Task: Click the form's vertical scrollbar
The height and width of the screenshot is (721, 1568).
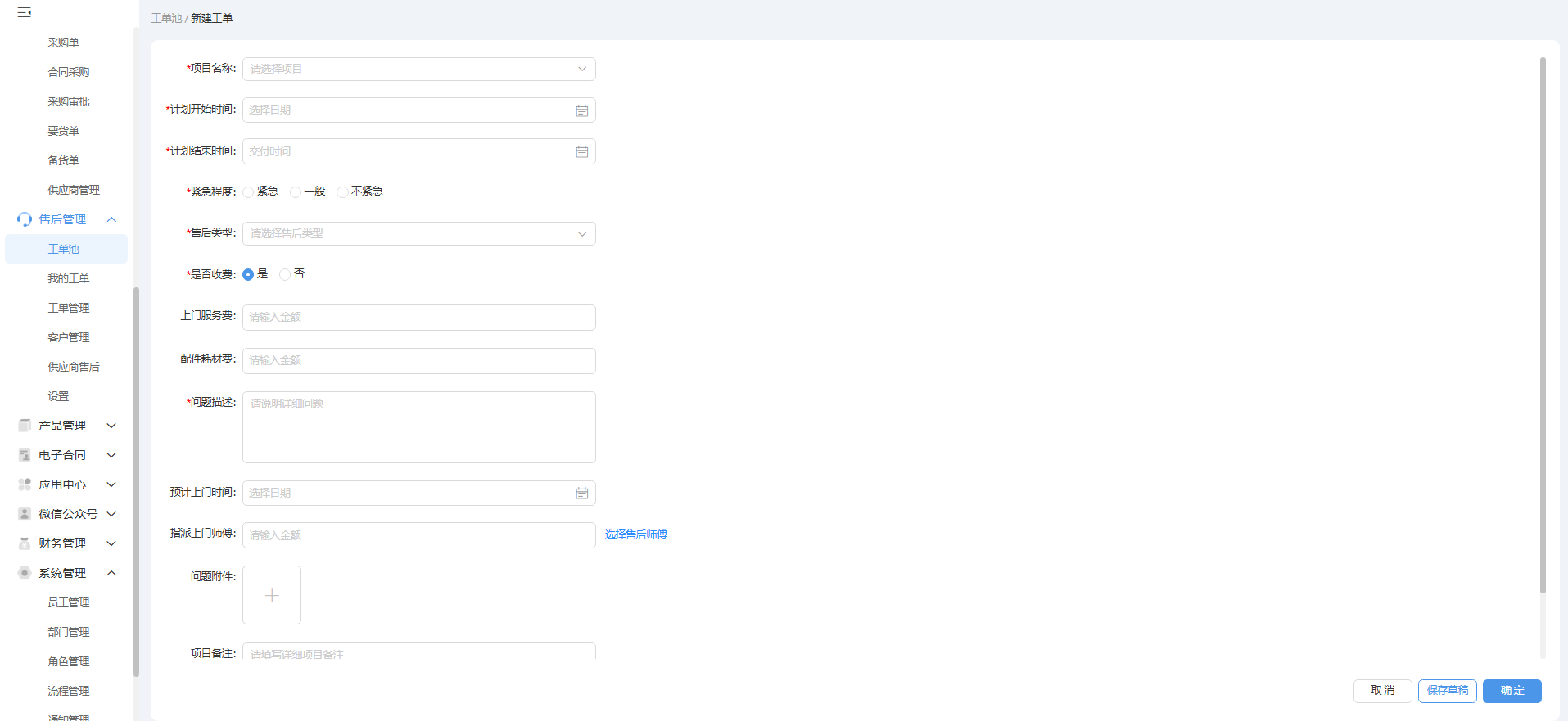Action: 1543,325
